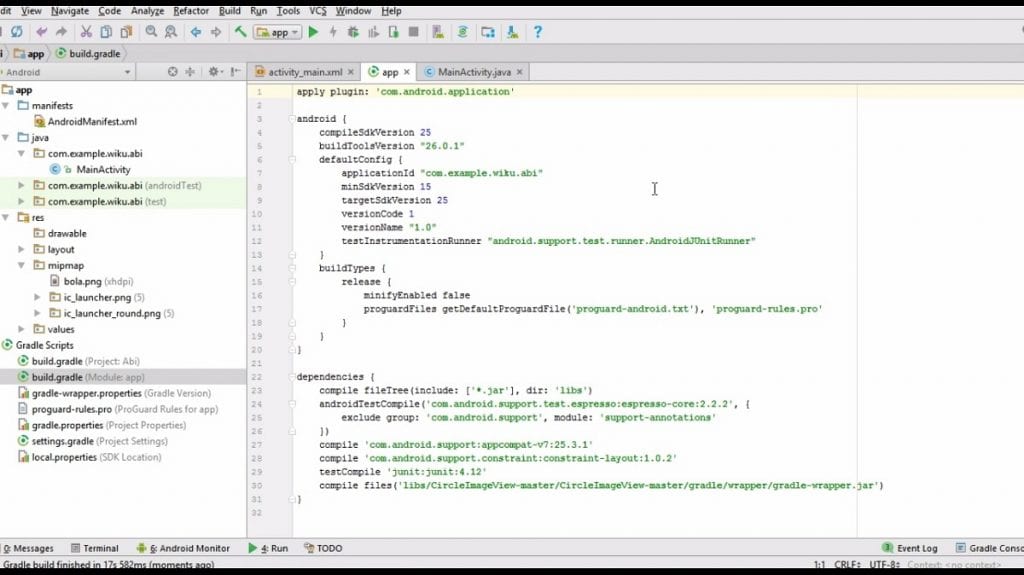Fold the android block in gutter
Viewport: 1024px width, 575px height.
pyautogui.click(x=291, y=119)
